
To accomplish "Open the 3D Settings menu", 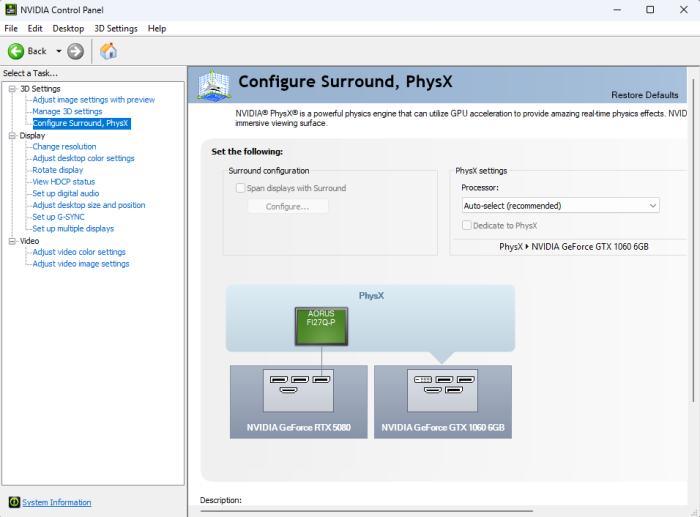I will (x=115, y=28).
